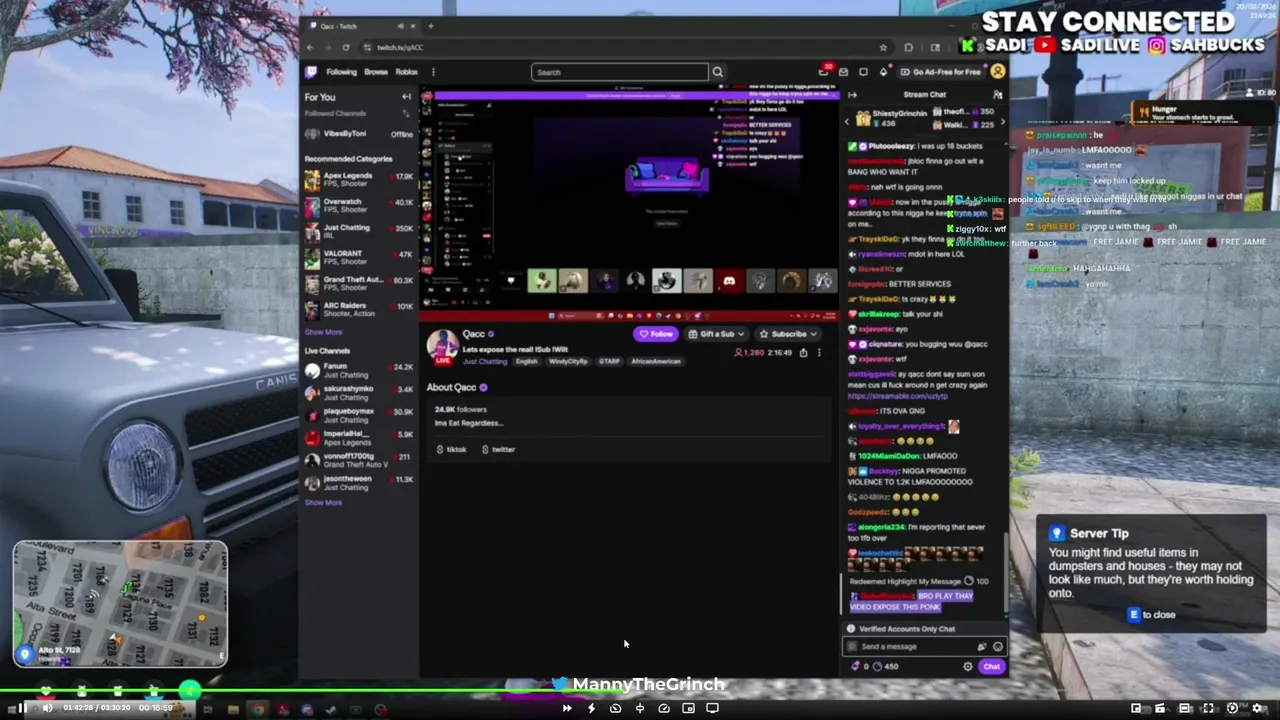Bookmark the page with the star icon
The width and height of the screenshot is (1280, 720).
click(x=883, y=47)
